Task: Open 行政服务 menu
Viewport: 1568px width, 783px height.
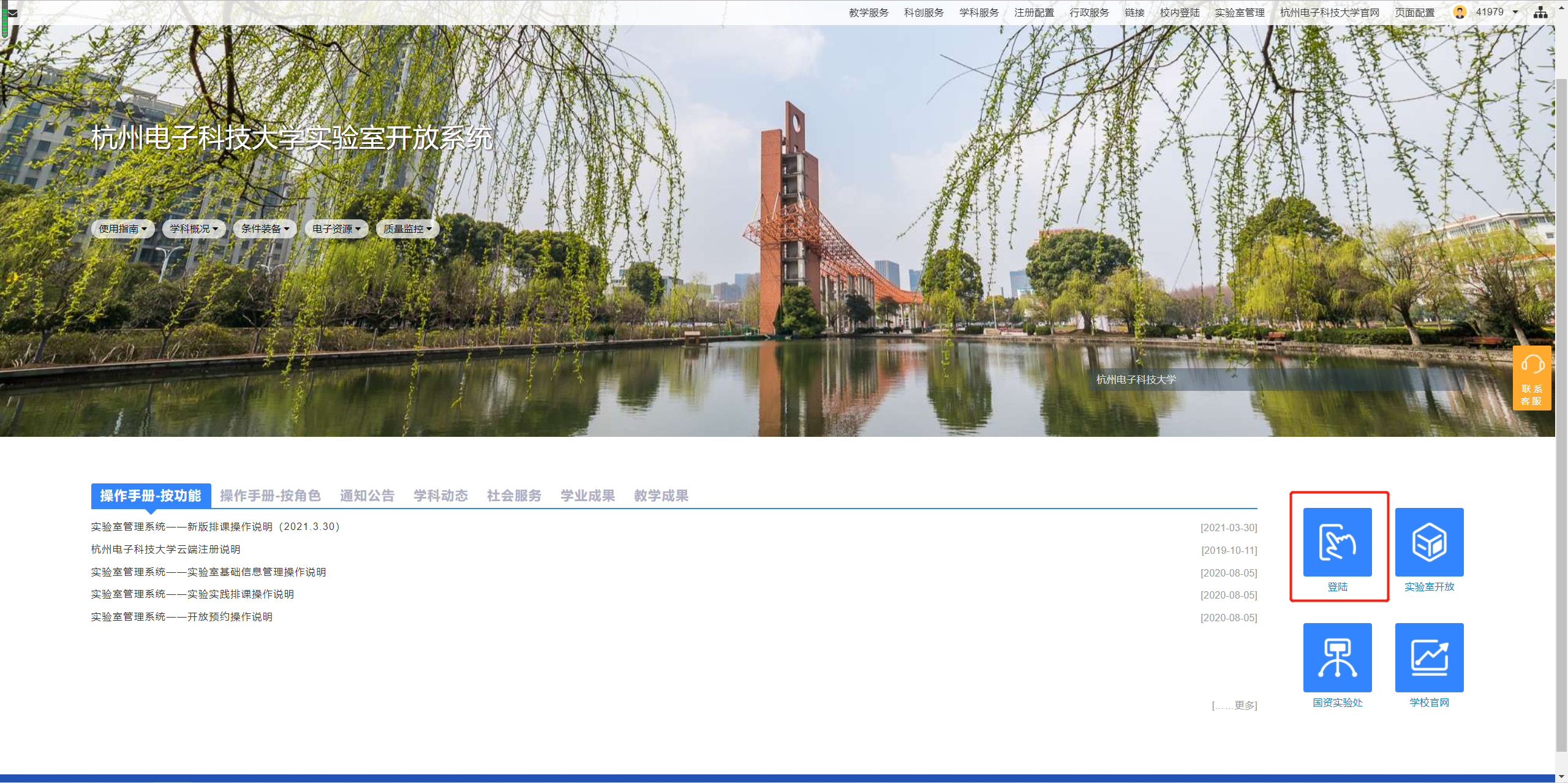Action: coord(1089,12)
